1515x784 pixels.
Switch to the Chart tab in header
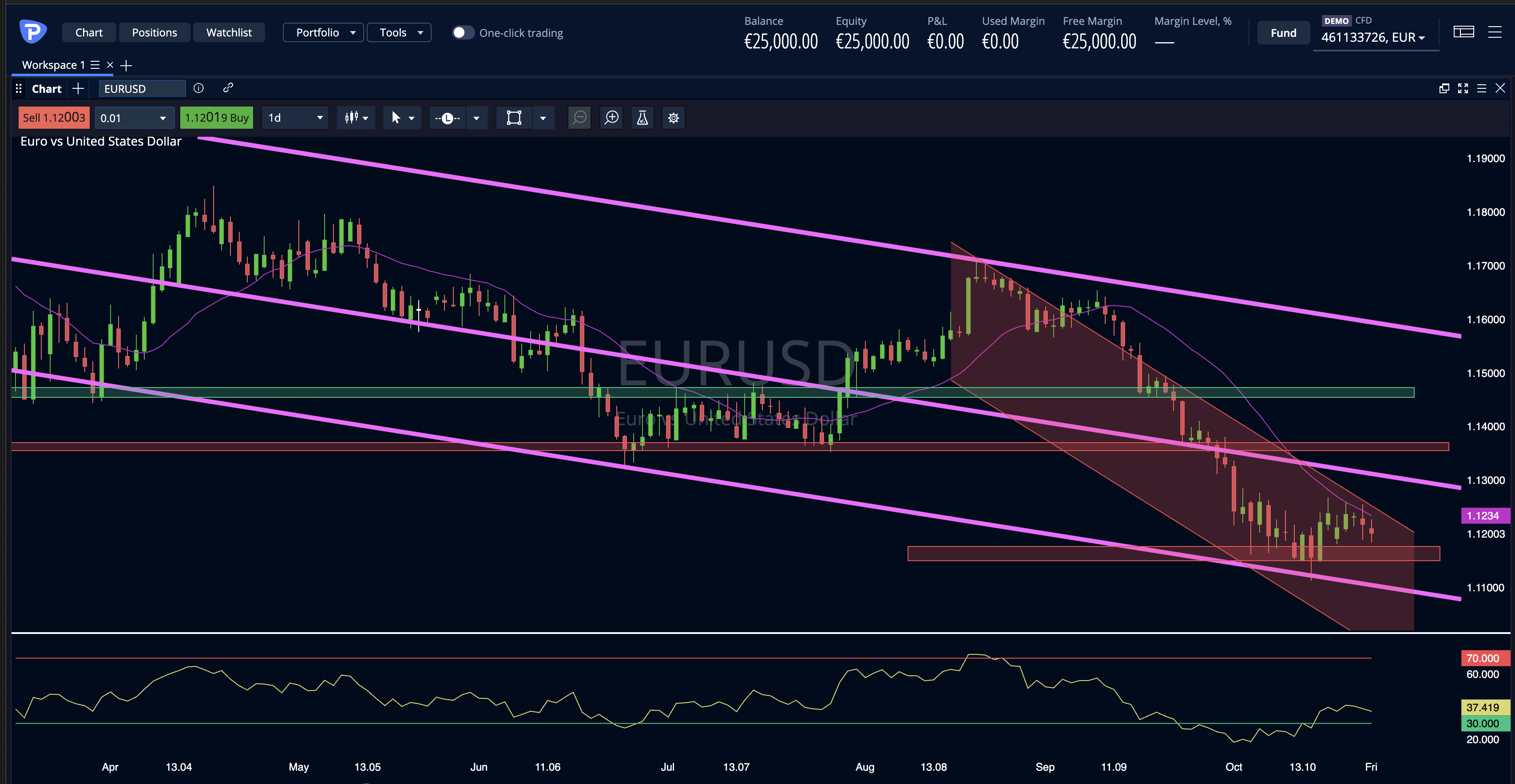click(x=89, y=32)
